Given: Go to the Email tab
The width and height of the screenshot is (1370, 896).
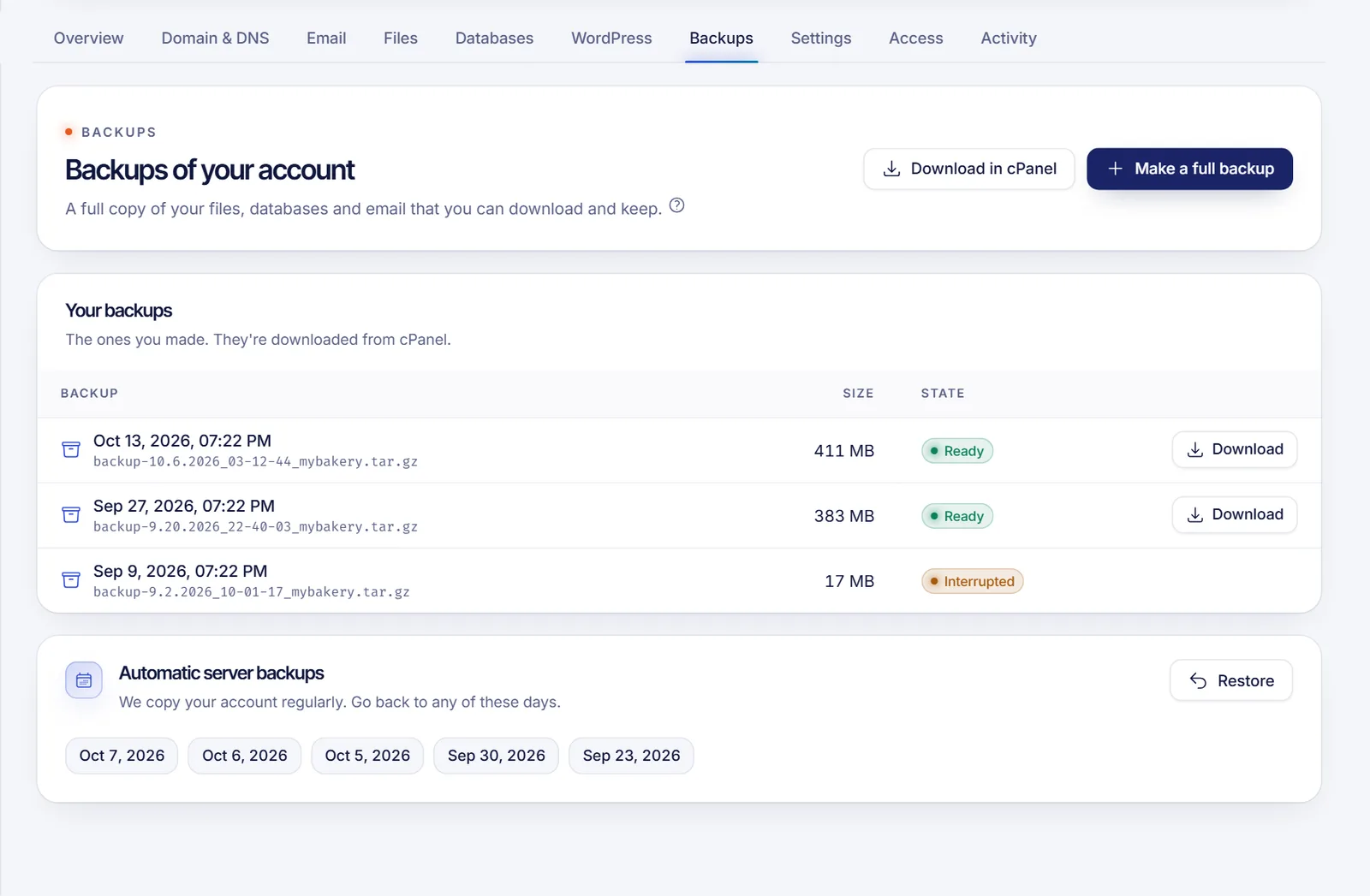Looking at the screenshot, I should pyautogui.click(x=326, y=39).
